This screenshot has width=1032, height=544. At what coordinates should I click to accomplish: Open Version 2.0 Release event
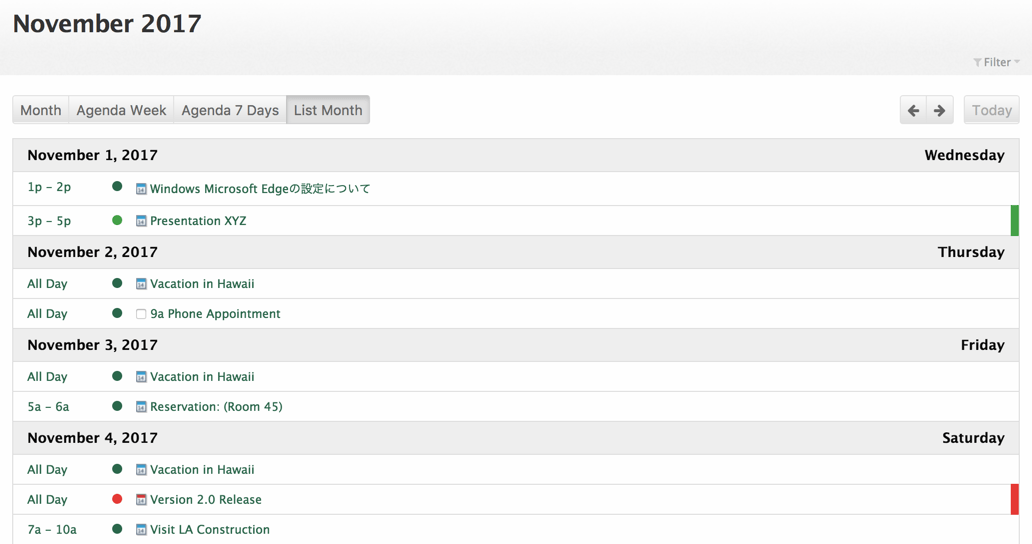(x=206, y=500)
